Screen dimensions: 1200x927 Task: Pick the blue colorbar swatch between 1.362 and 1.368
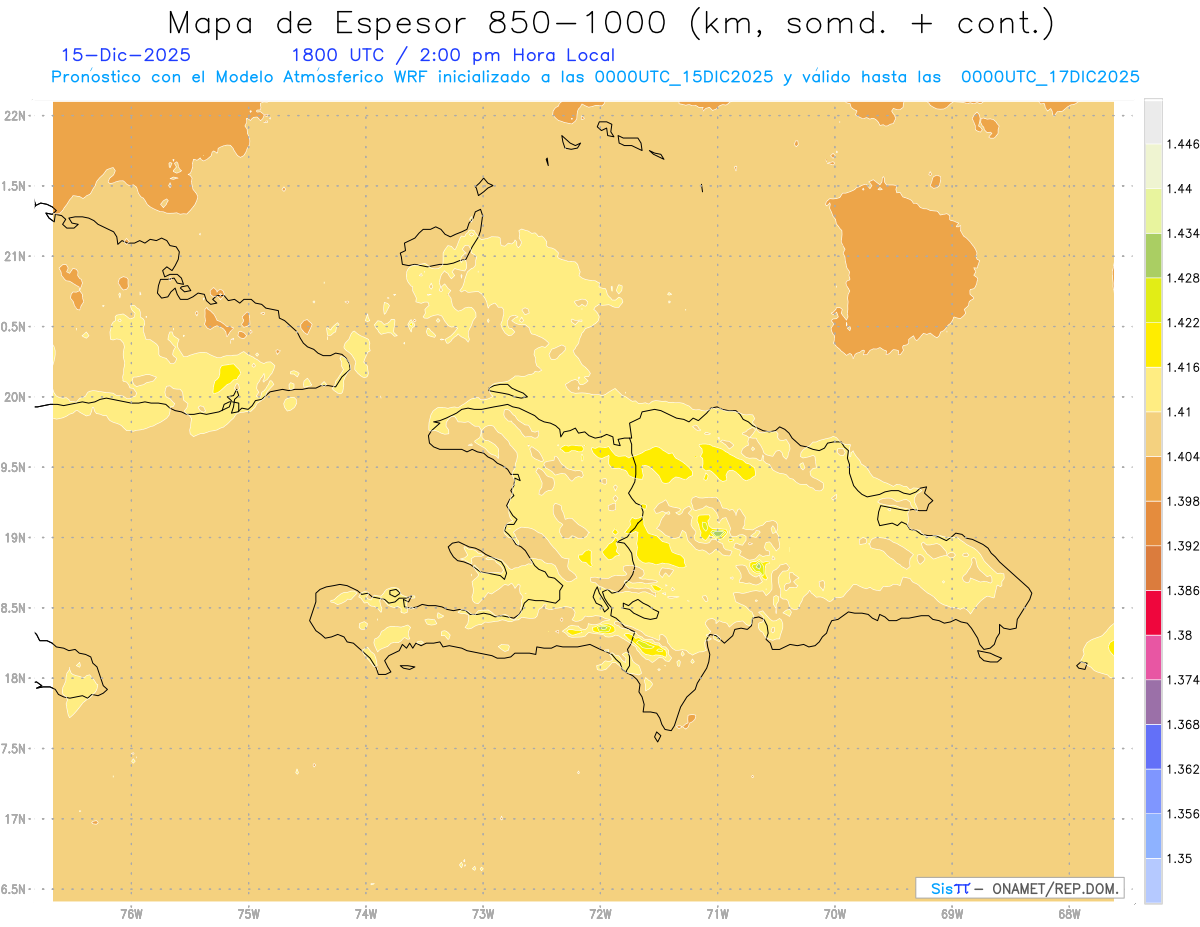click(x=1153, y=746)
